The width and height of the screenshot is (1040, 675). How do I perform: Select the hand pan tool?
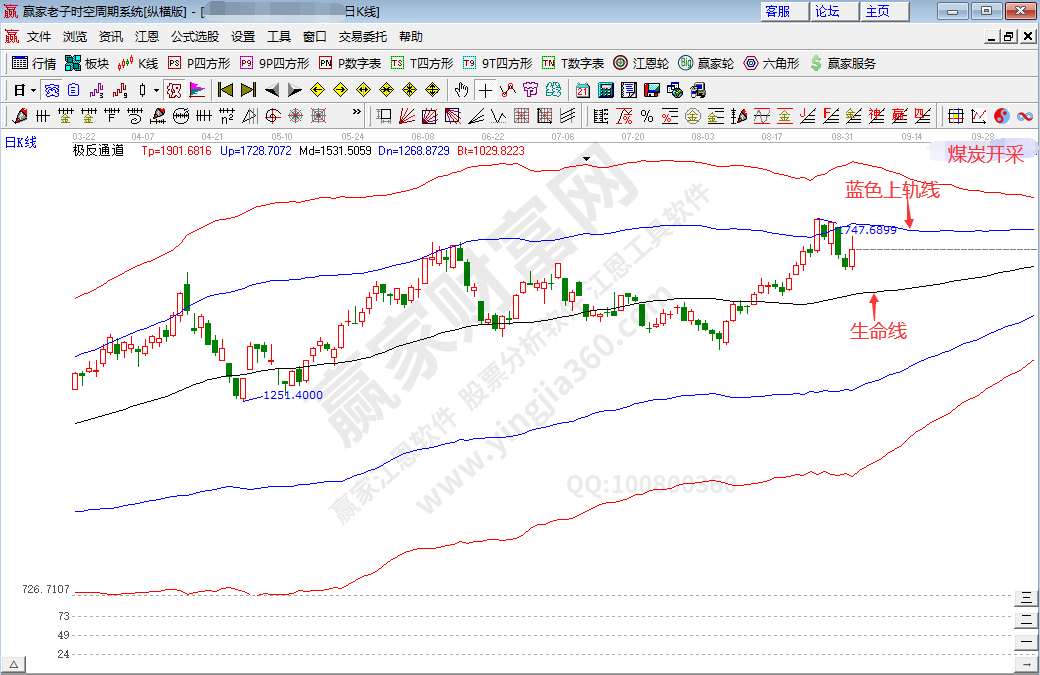pos(462,90)
